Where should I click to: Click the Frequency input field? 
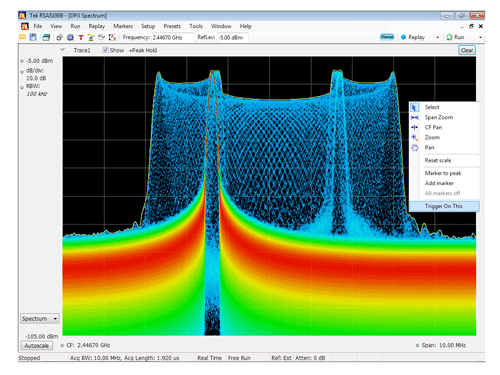point(173,38)
